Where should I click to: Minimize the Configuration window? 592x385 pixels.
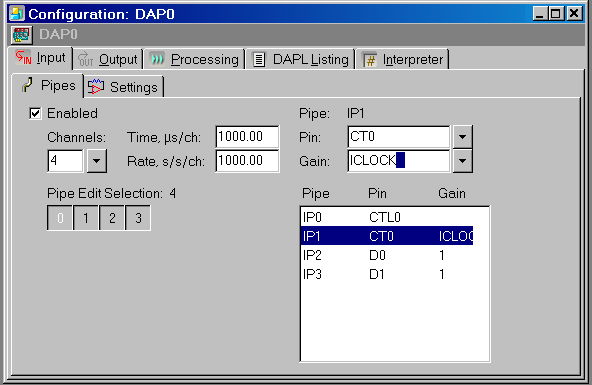click(x=540, y=14)
